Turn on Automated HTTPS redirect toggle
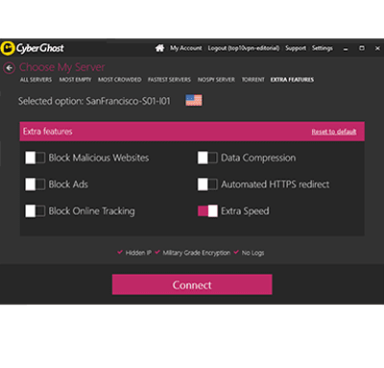Screen dimensions: 384x368 point(207,184)
